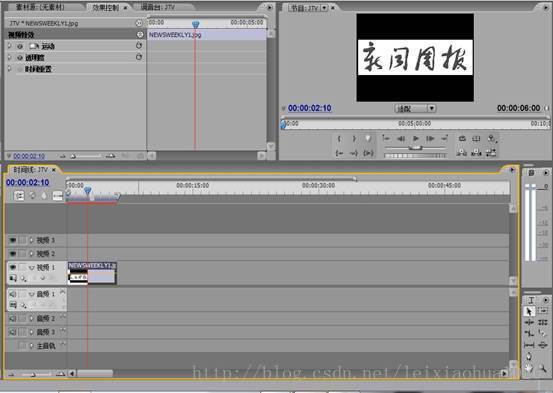
Task: Open the program monitor zoom level dropdown
Action: pos(415,109)
